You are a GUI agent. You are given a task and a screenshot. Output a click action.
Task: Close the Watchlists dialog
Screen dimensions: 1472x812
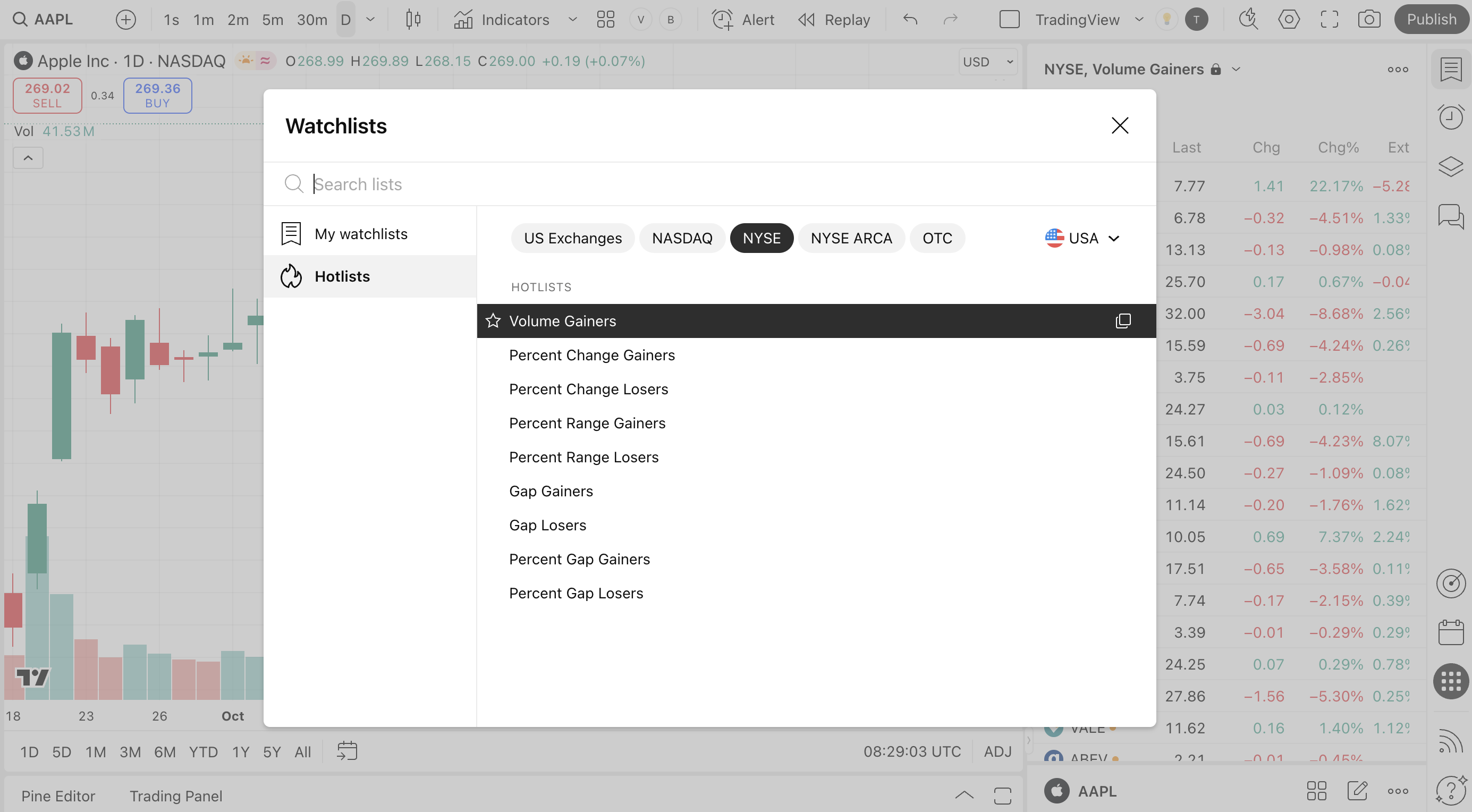pos(1120,126)
